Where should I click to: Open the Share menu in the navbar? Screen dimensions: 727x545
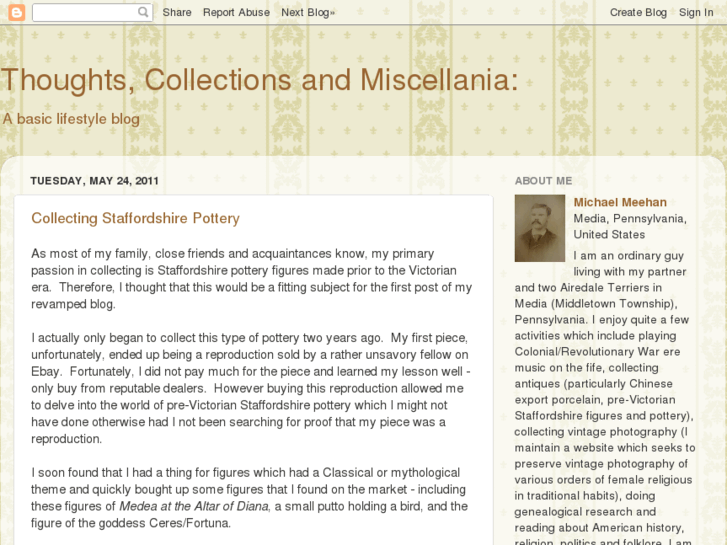[x=177, y=12]
